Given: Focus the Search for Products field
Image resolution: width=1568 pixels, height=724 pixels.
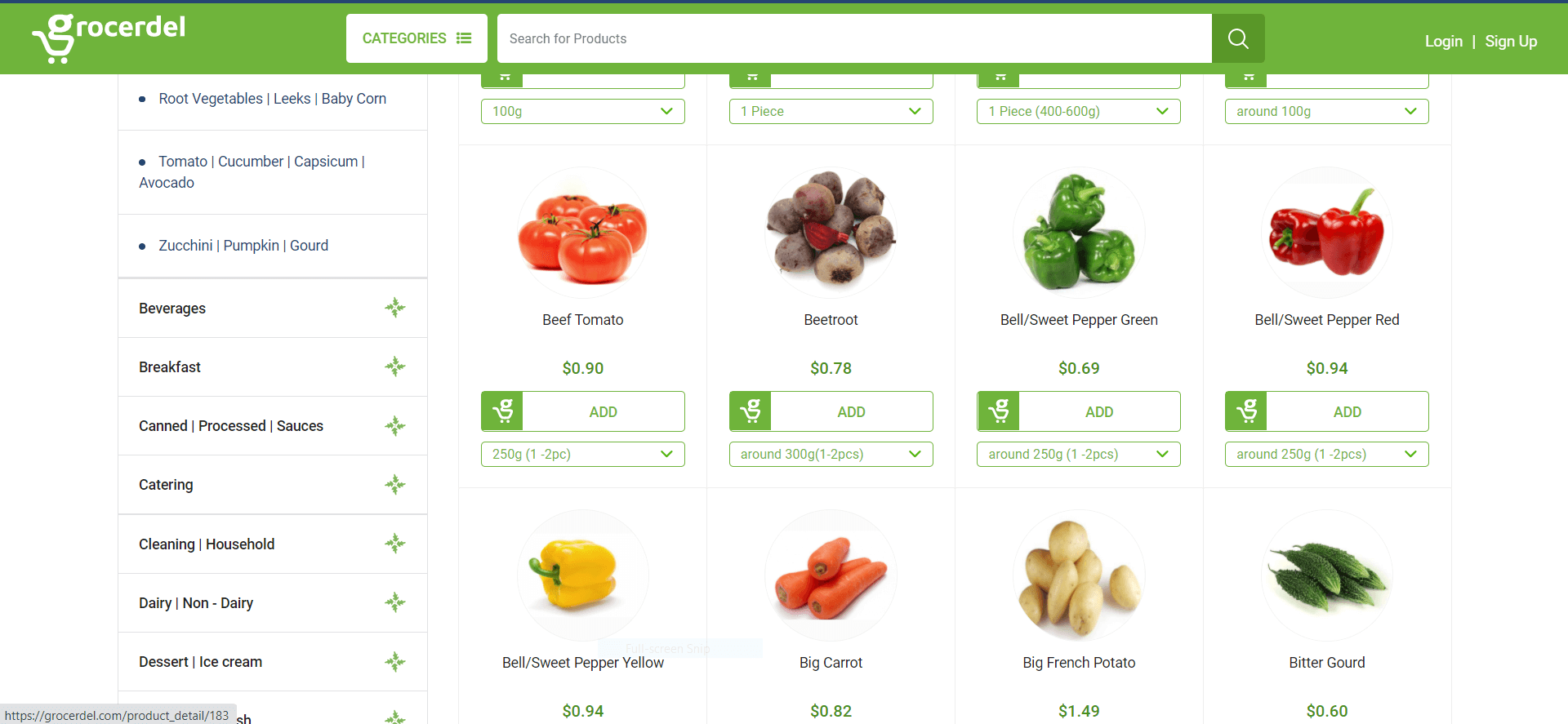Looking at the screenshot, I should [854, 38].
